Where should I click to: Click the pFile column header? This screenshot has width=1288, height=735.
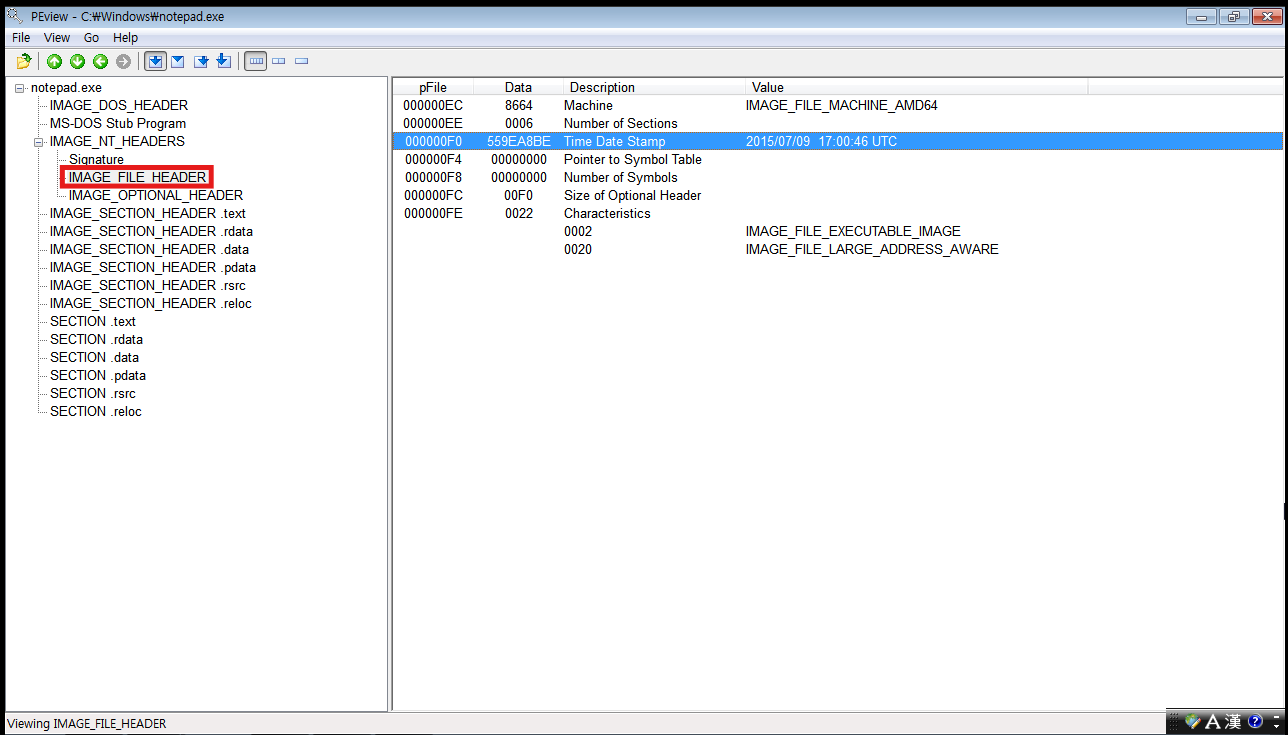click(x=433, y=87)
